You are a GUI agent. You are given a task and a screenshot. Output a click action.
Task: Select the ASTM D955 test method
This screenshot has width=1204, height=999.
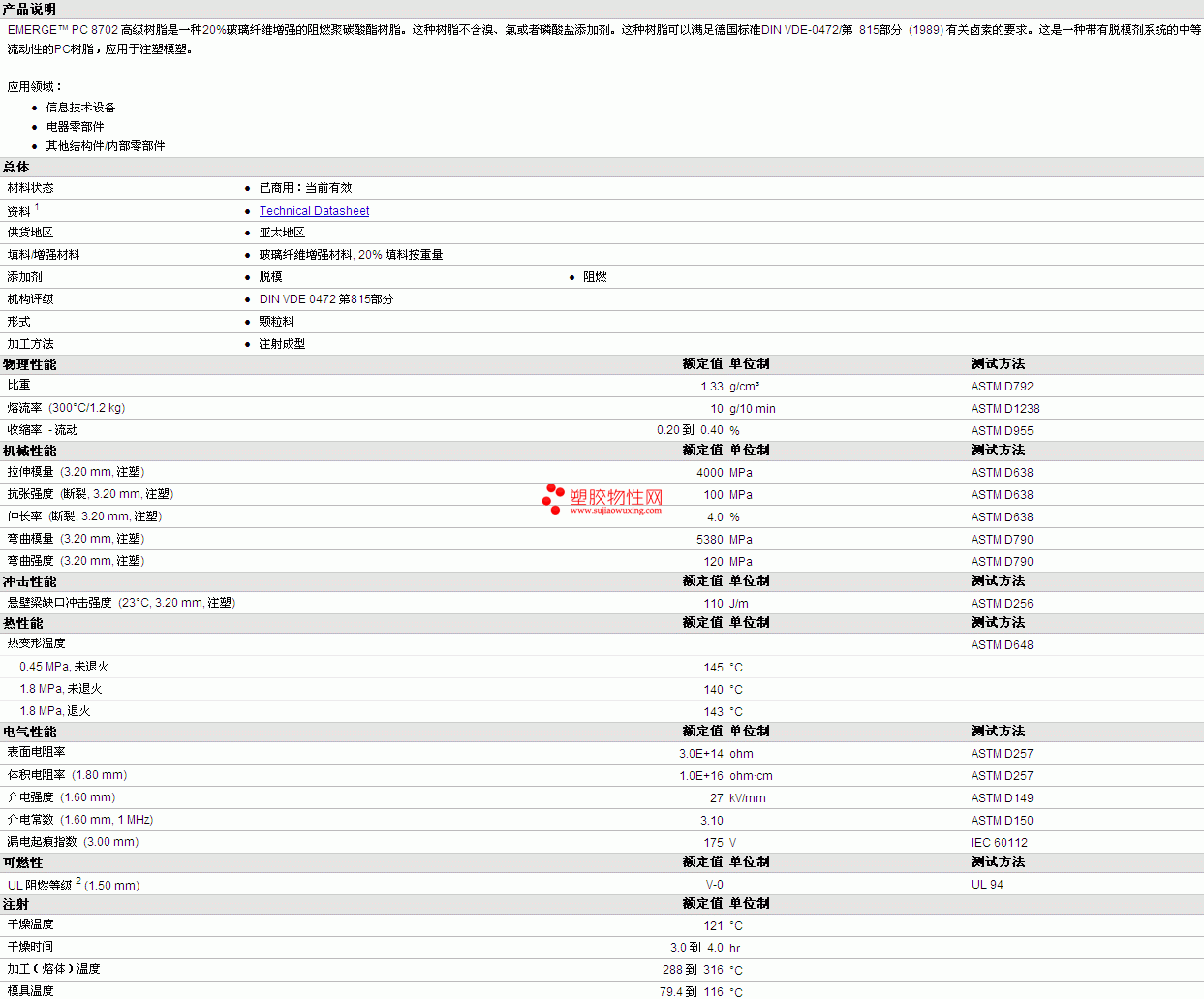coord(1003,431)
